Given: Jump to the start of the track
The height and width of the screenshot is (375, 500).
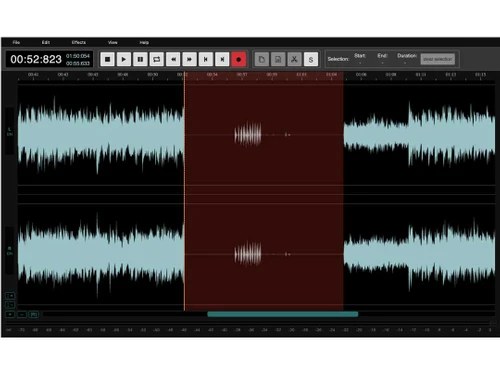Looking at the screenshot, I should pos(206,59).
